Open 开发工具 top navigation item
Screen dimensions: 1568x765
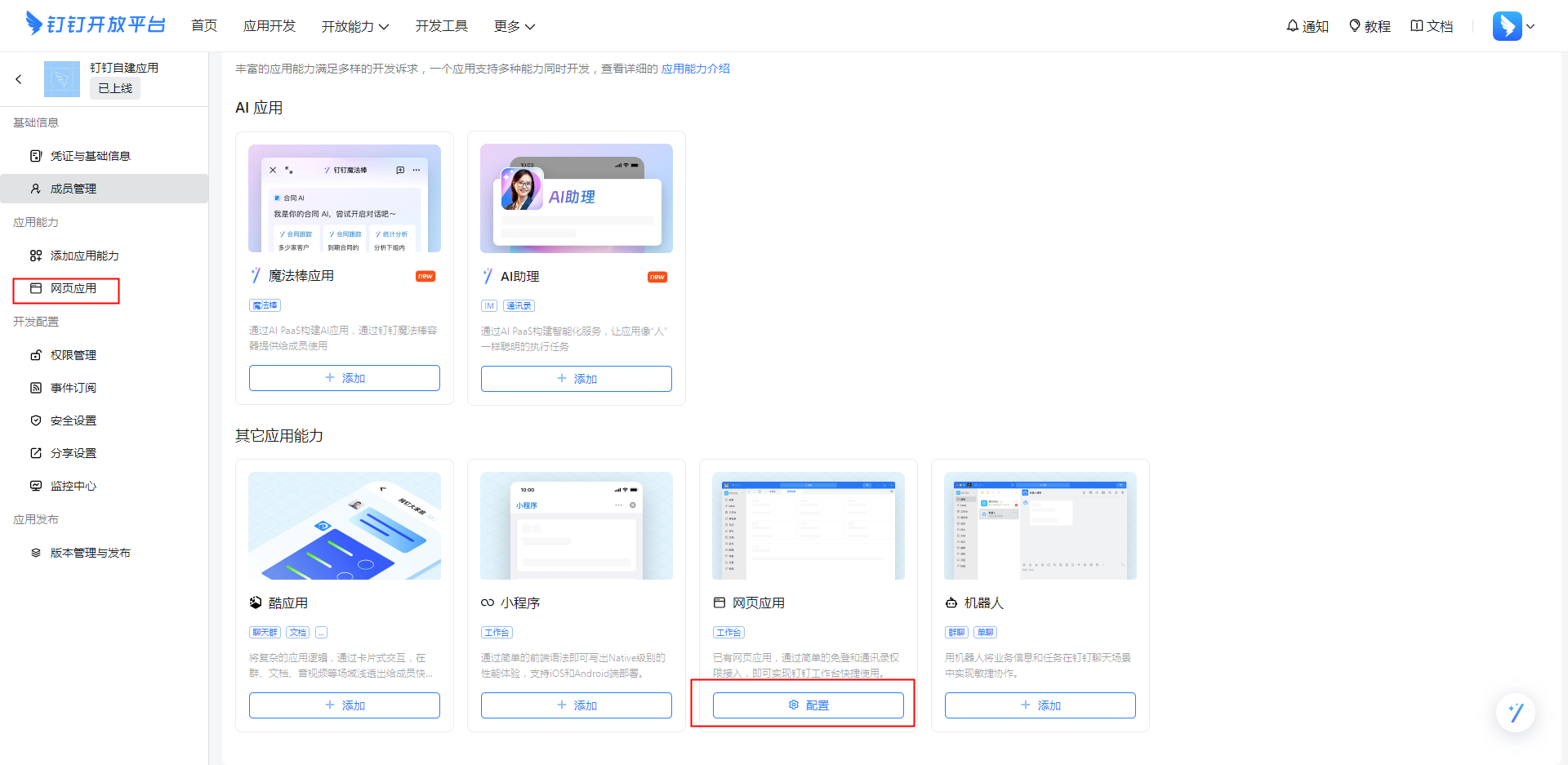tap(442, 26)
